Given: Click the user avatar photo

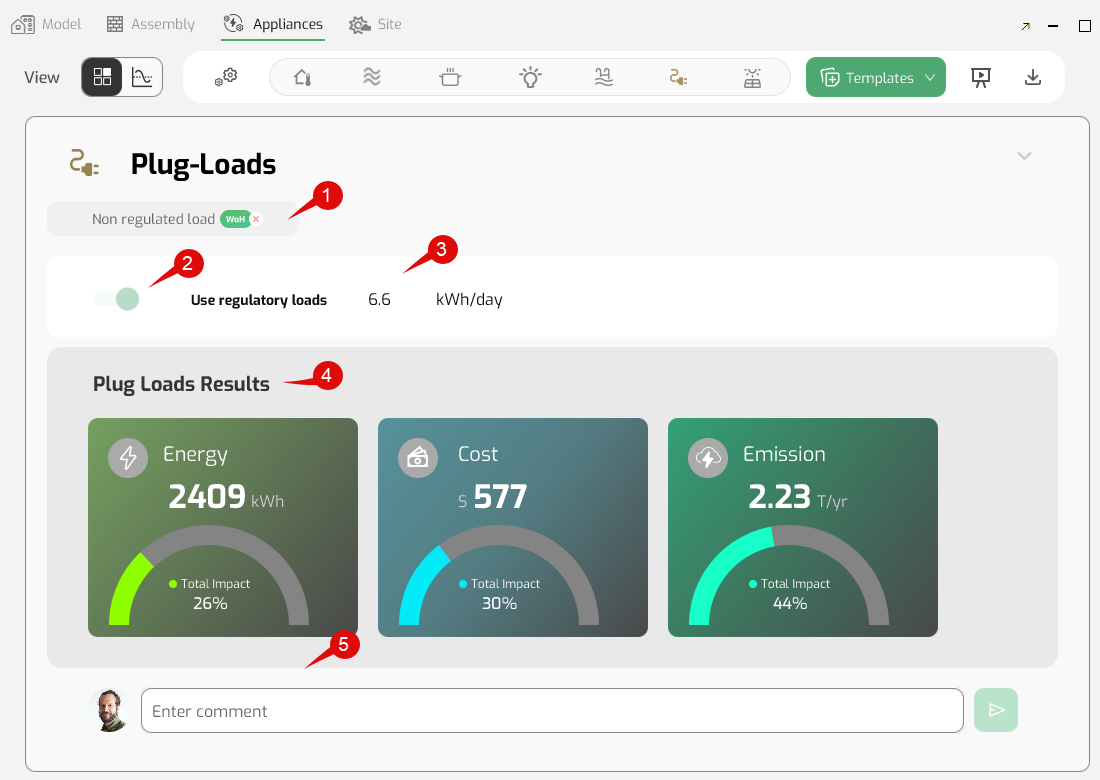Looking at the screenshot, I should [x=109, y=710].
